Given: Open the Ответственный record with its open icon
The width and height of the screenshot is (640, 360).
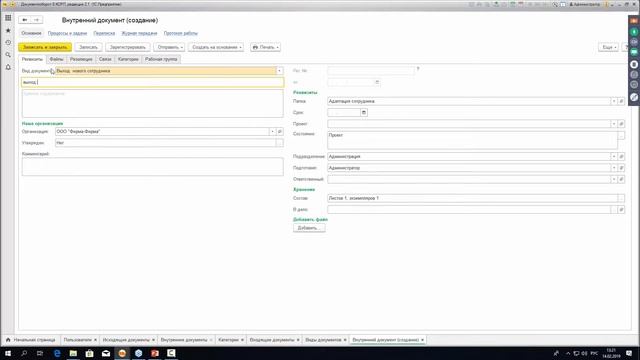Looking at the screenshot, I should (x=621, y=179).
